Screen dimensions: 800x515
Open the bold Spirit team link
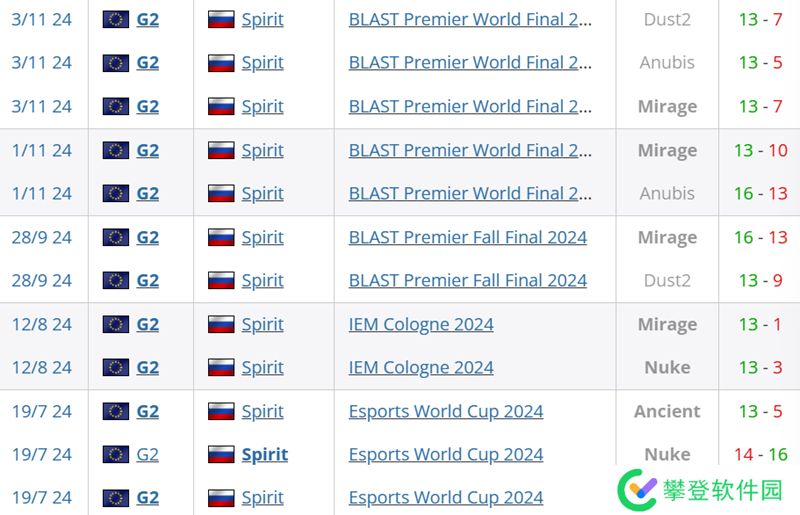265,455
